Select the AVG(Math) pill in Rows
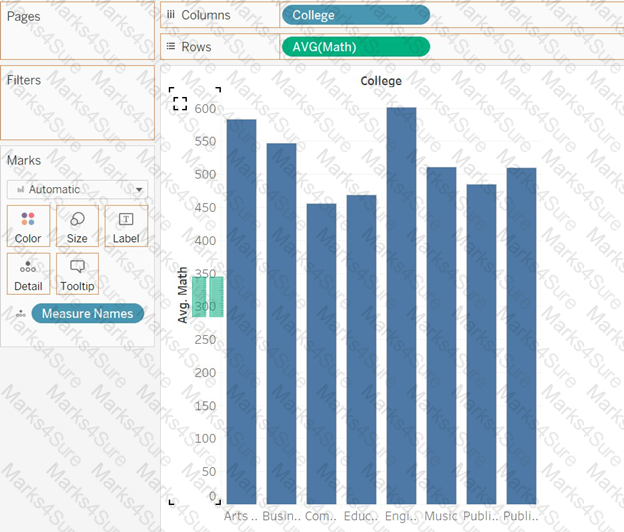Image resolution: width=624 pixels, height=532 pixels. coord(356,47)
